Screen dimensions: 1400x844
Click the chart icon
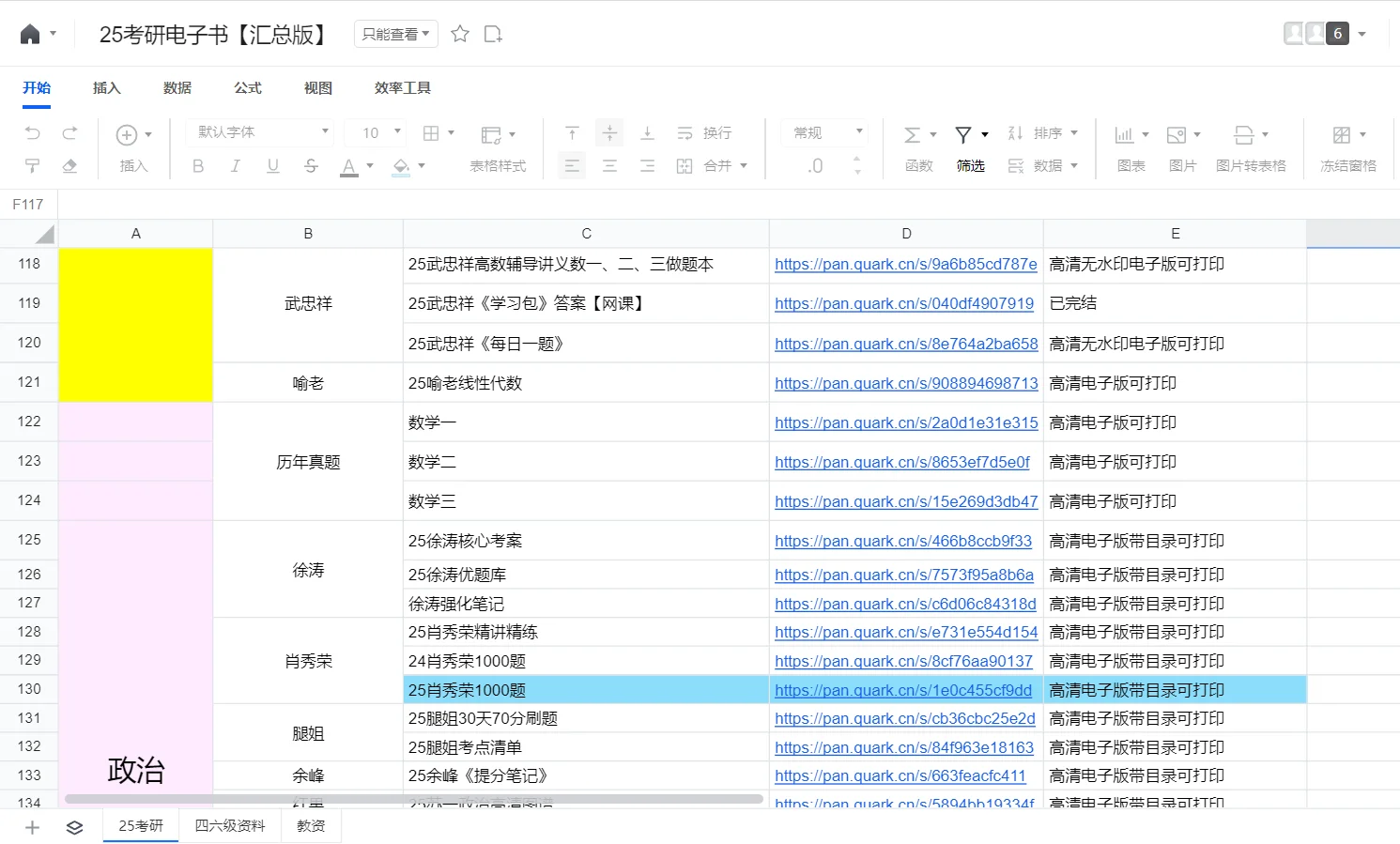click(x=1124, y=135)
